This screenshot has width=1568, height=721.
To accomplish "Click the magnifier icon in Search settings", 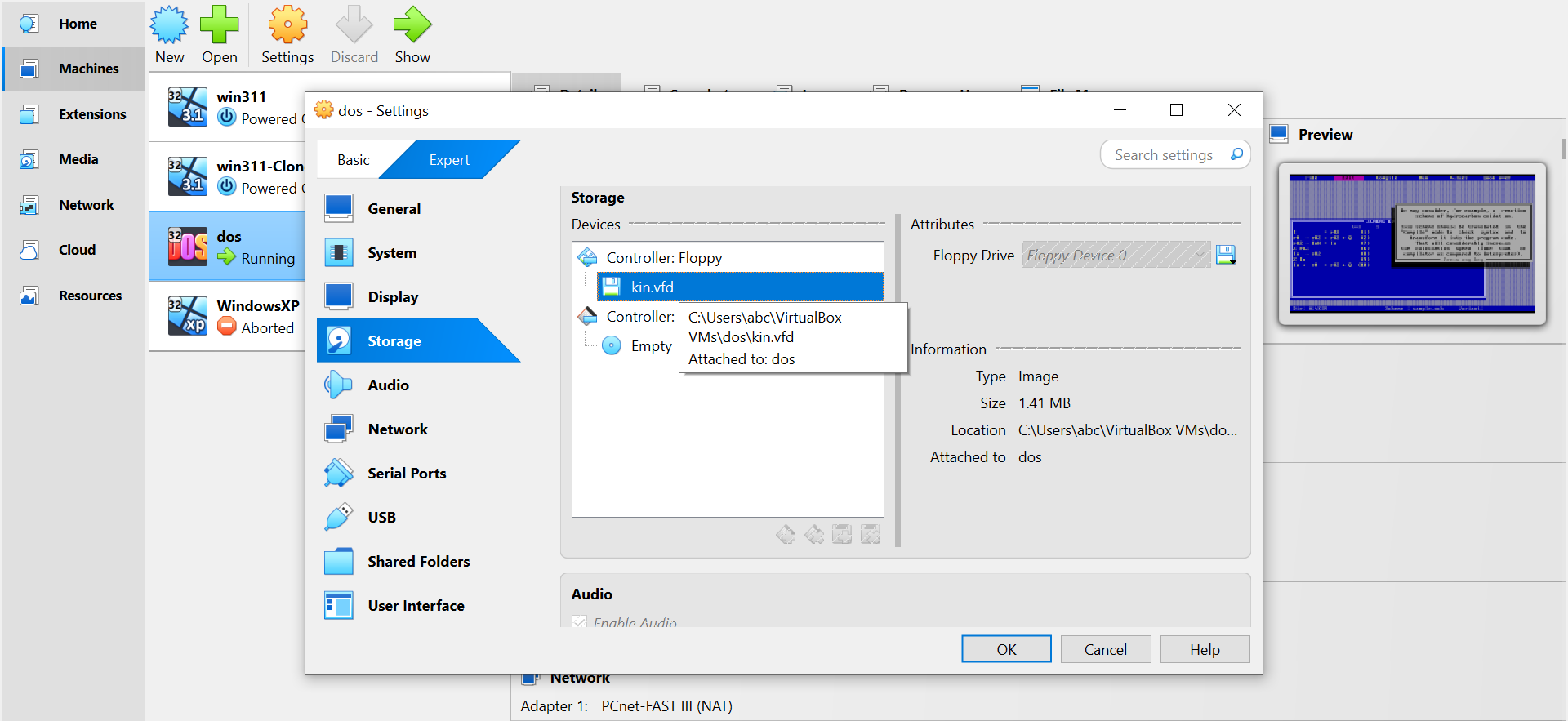I will [1236, 154].
